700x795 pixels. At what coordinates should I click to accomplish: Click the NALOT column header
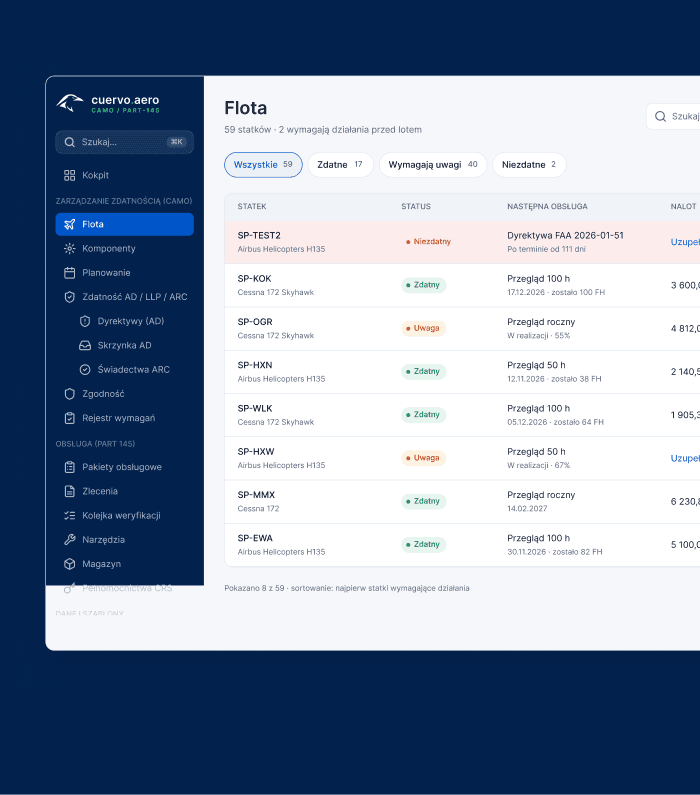(x=683, y=206)
